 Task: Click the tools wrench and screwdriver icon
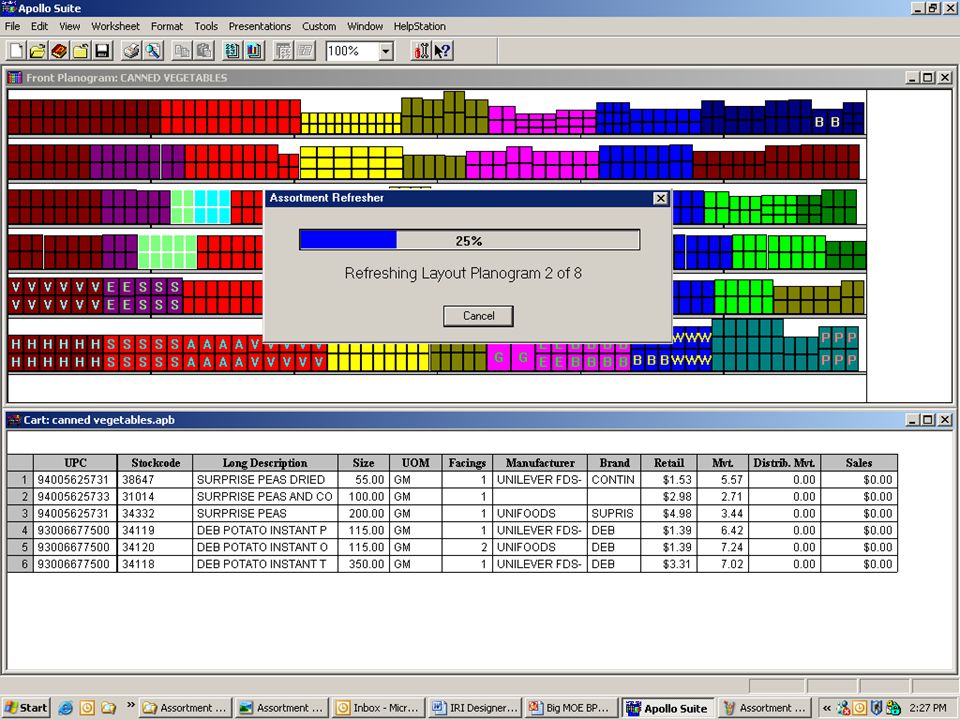pyautogui.click(x=421, y=51)
